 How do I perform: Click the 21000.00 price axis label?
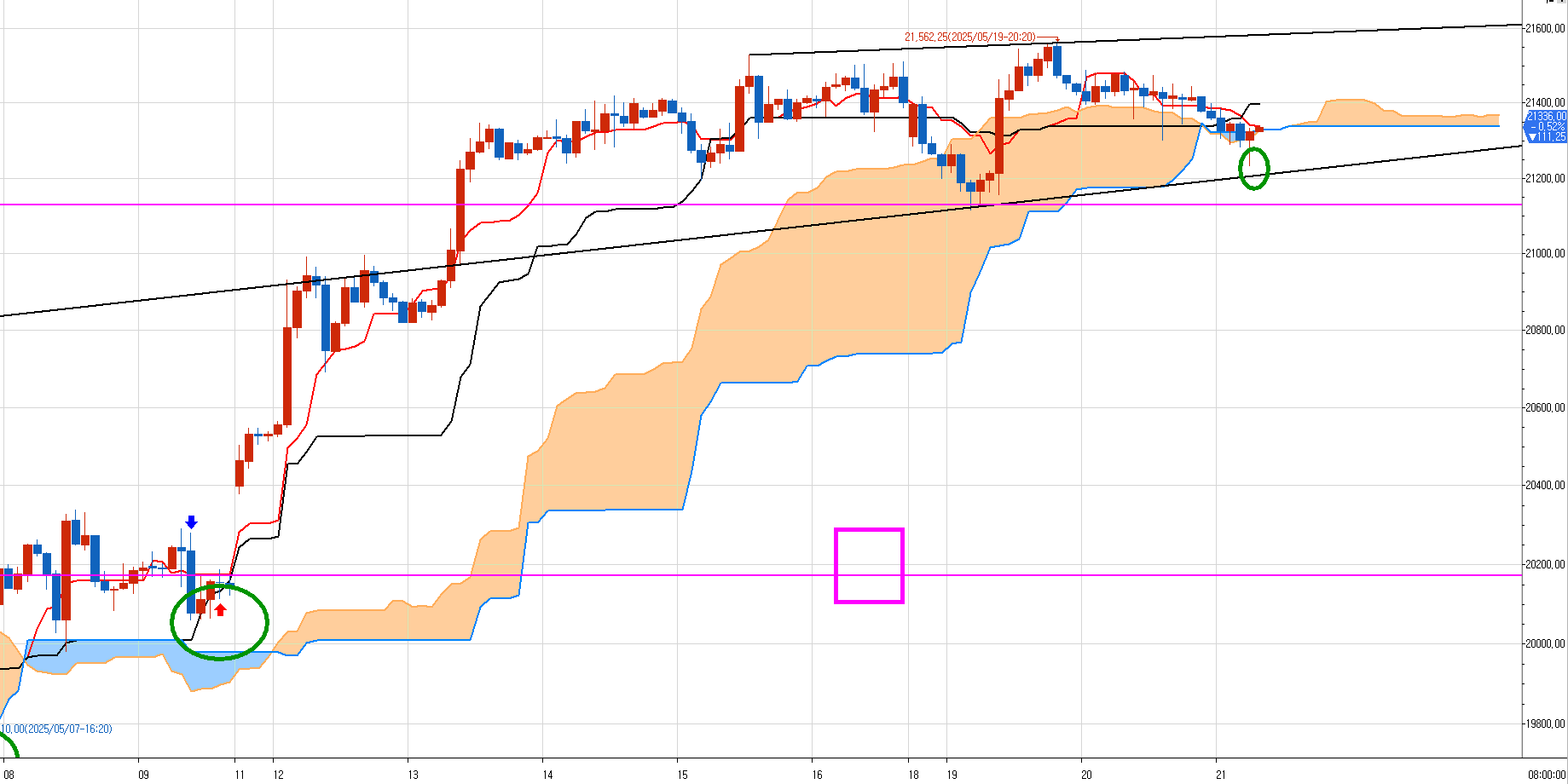click(1545, 253)
